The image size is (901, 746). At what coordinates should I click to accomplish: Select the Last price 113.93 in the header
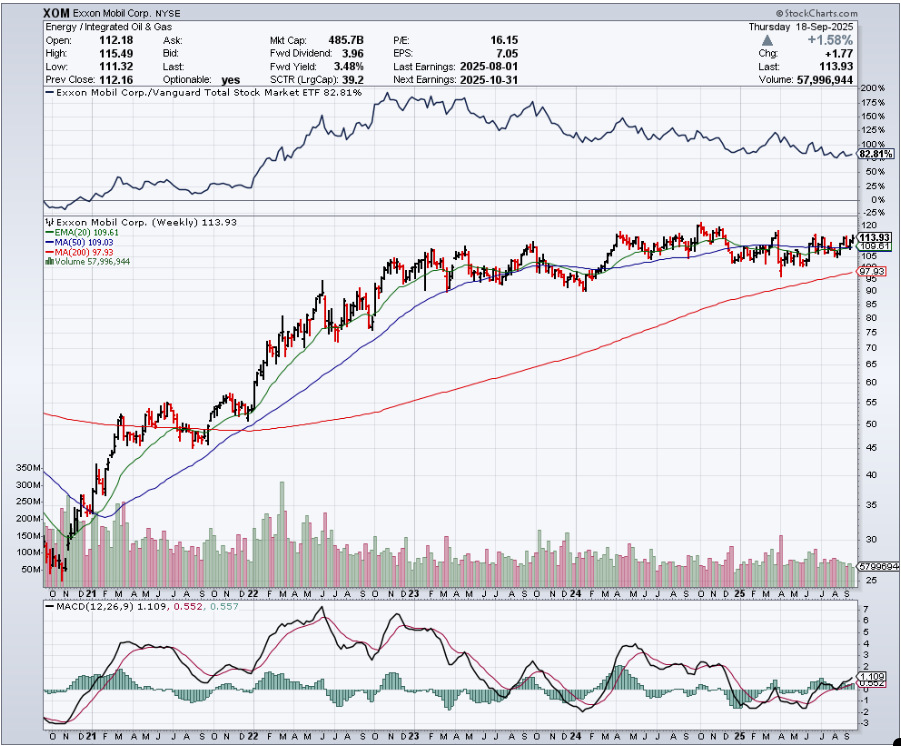point(836,67)
